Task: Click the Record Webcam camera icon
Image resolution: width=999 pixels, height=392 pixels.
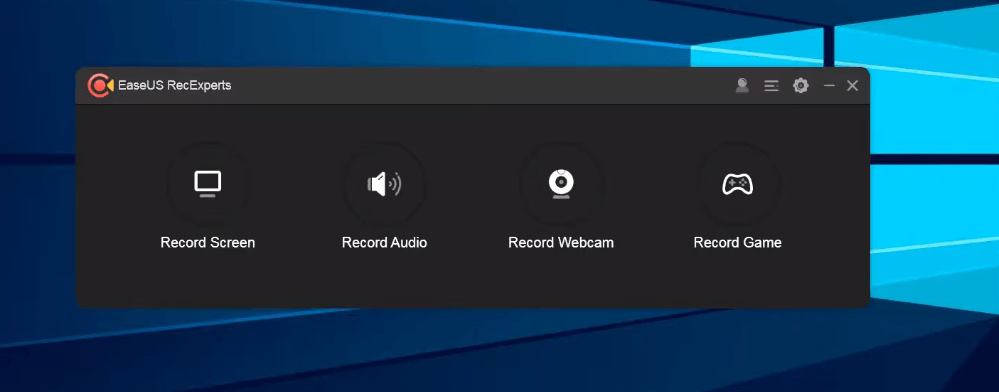Action: pyautogui.click(x=561, y=184)
